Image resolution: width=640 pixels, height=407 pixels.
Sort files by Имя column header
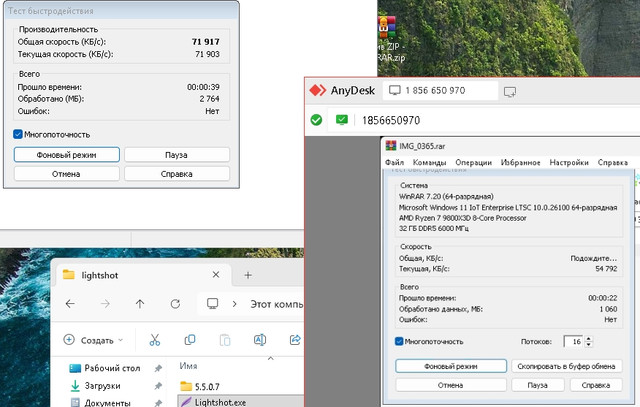coord(189,366)
